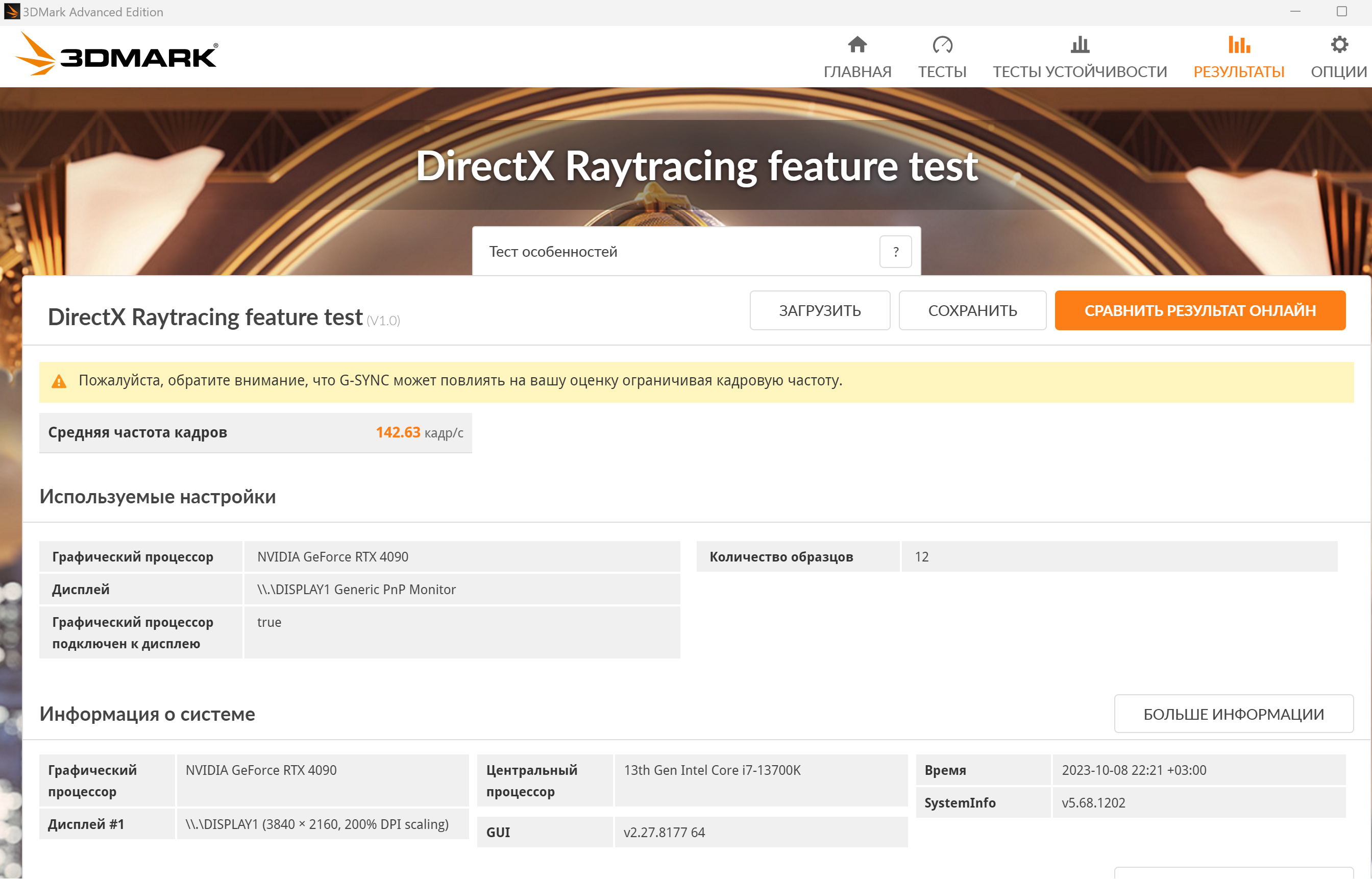
Task: Open the Тесты gauge icon
Action: pyautogui.click(x=942, y=44)
